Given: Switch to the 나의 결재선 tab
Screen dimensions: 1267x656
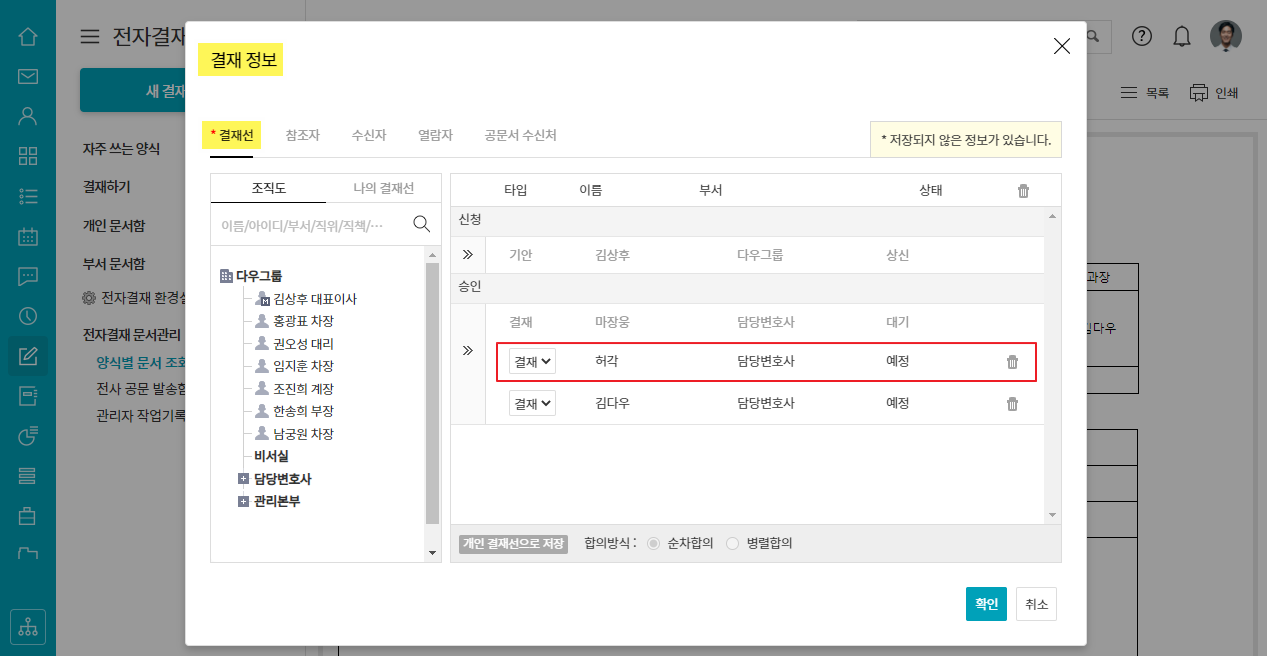Looking at the screenshot, I should pyautogui.click(x=383, y=189).
